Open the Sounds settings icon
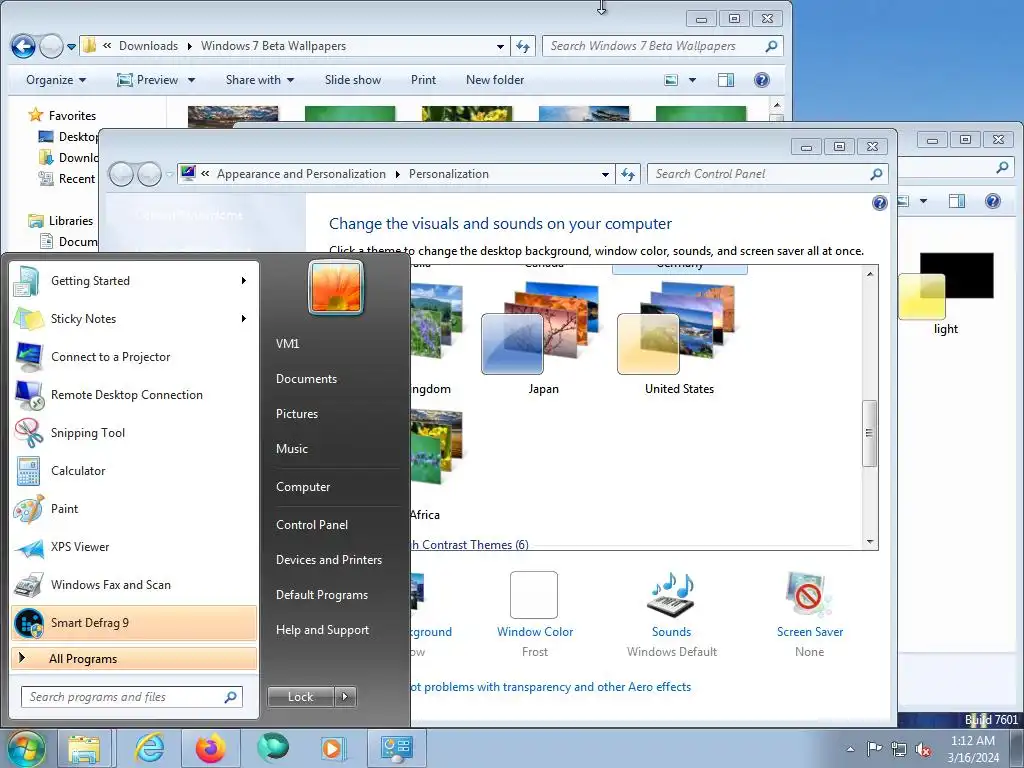The height and width of the screenshot is (768, 1024). point(671,594)
